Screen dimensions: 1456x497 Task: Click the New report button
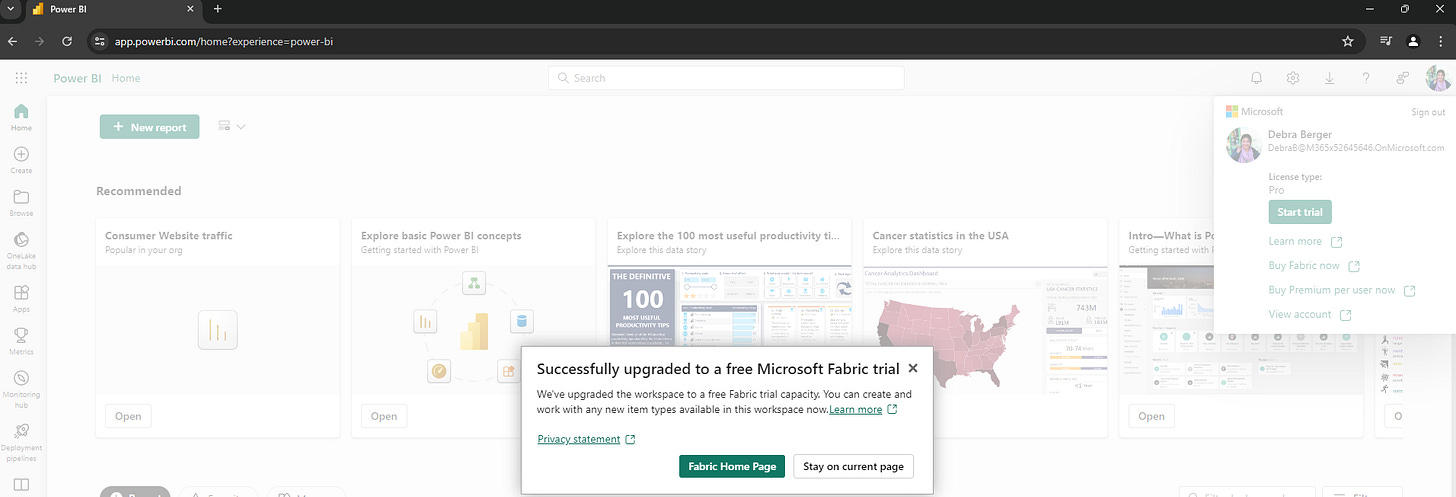tap(150, 127)
